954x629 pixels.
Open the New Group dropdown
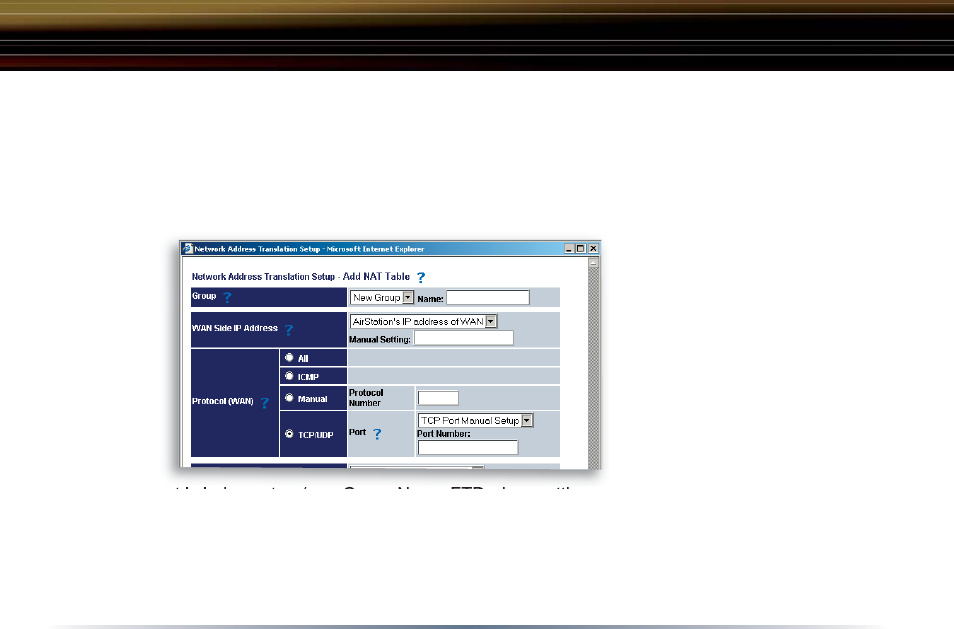pyautogui.click(x=382, y=297)
